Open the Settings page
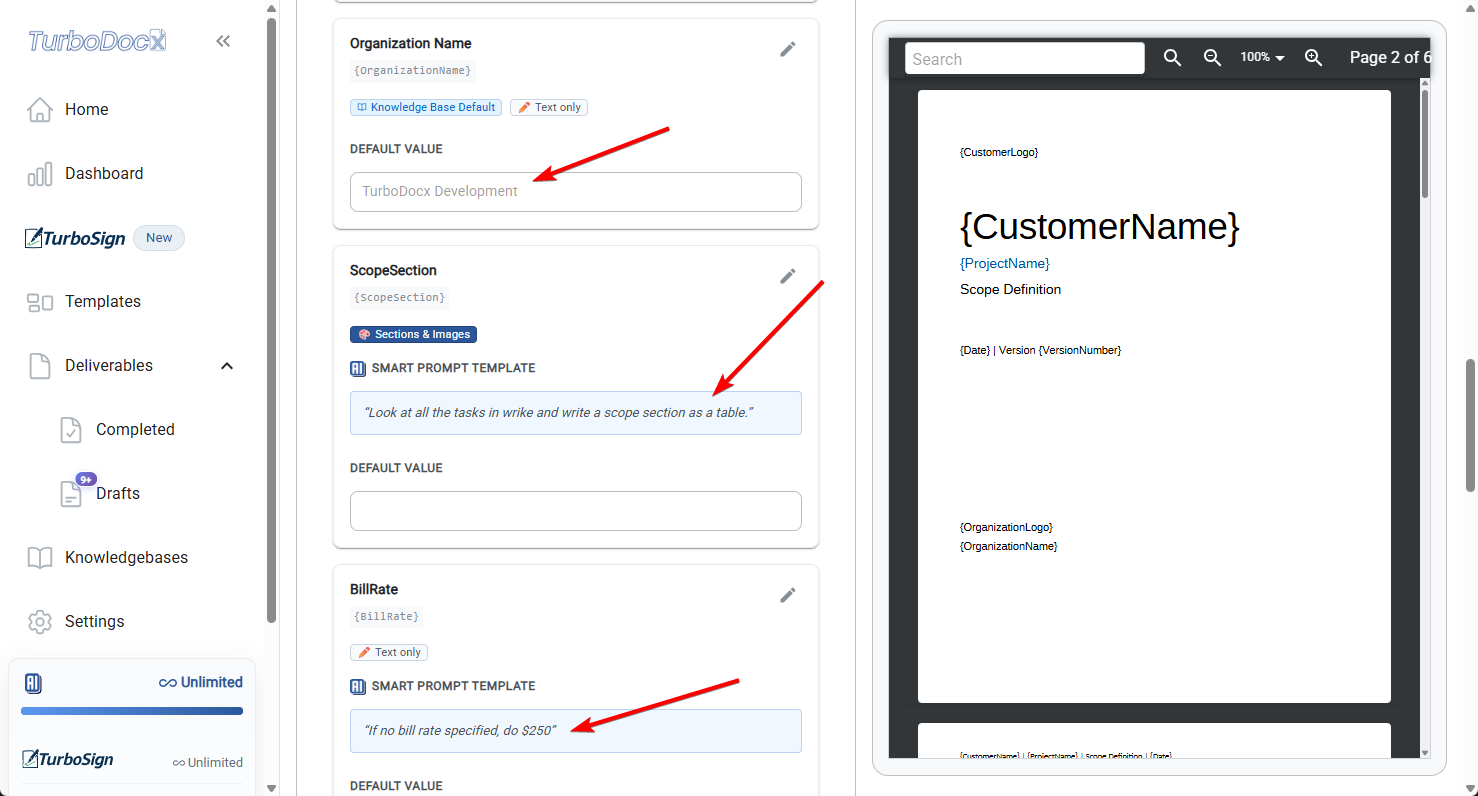 tap(94, 621)
